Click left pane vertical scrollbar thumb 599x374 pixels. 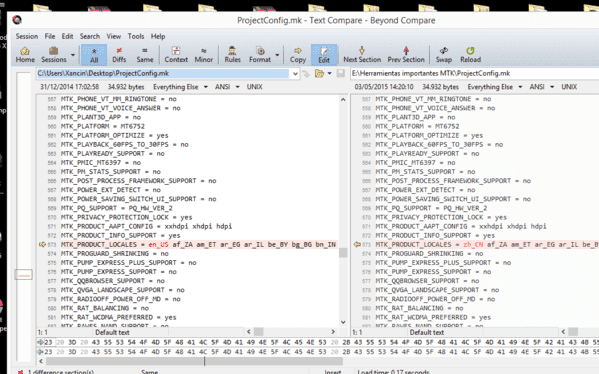[343, 253]
